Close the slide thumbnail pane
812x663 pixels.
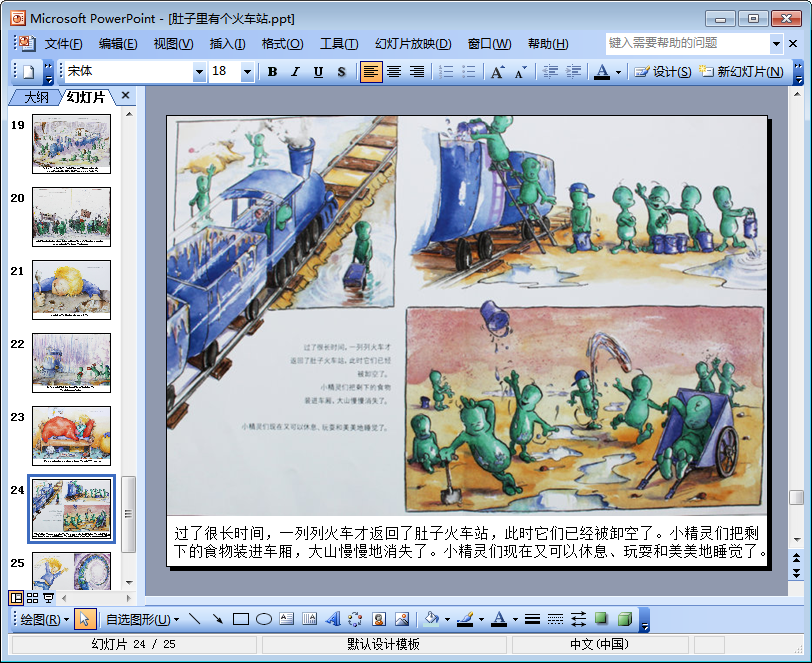click(x=125, y=95)
